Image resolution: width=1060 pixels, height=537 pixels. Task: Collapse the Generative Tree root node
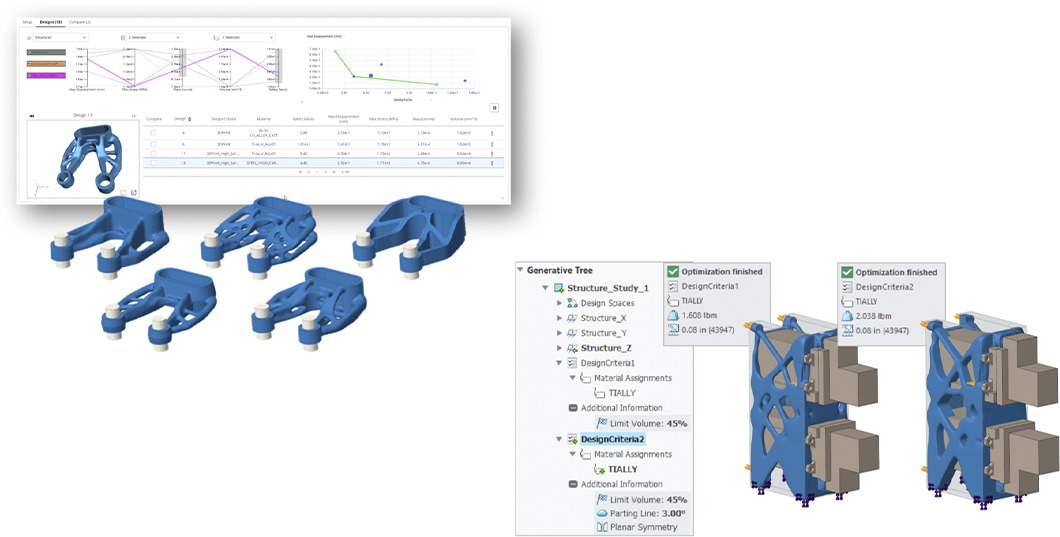tap(520, 269)
